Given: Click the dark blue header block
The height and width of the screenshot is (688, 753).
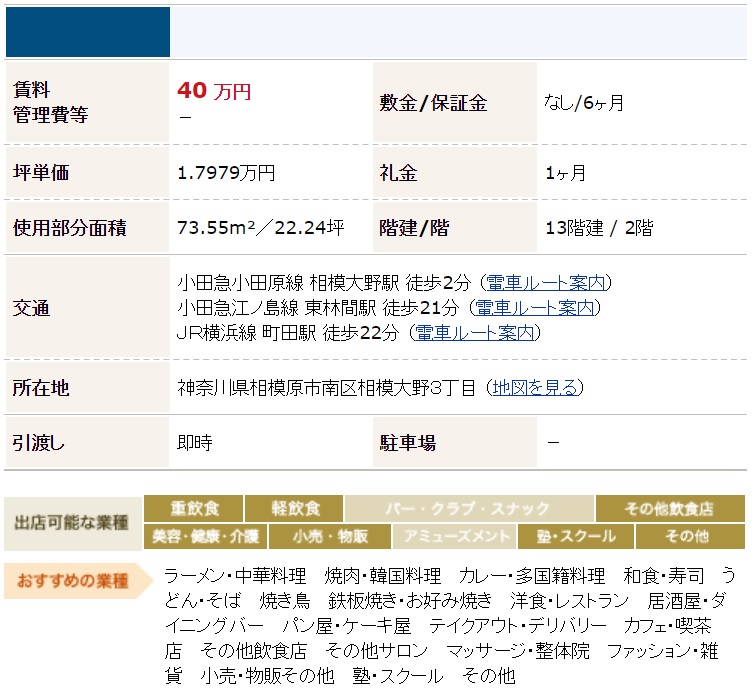Looking at the screenshot, I should [x=88, y=31].
